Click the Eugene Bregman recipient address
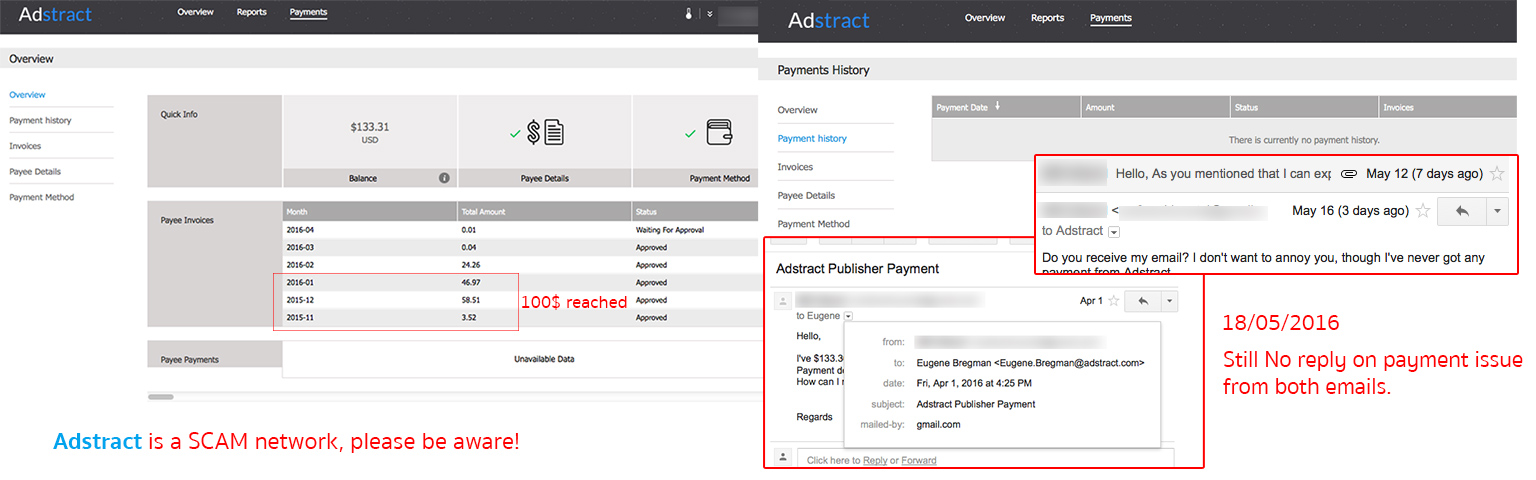The width and height of the screenshot is (1536, 480). (1030, 363)
